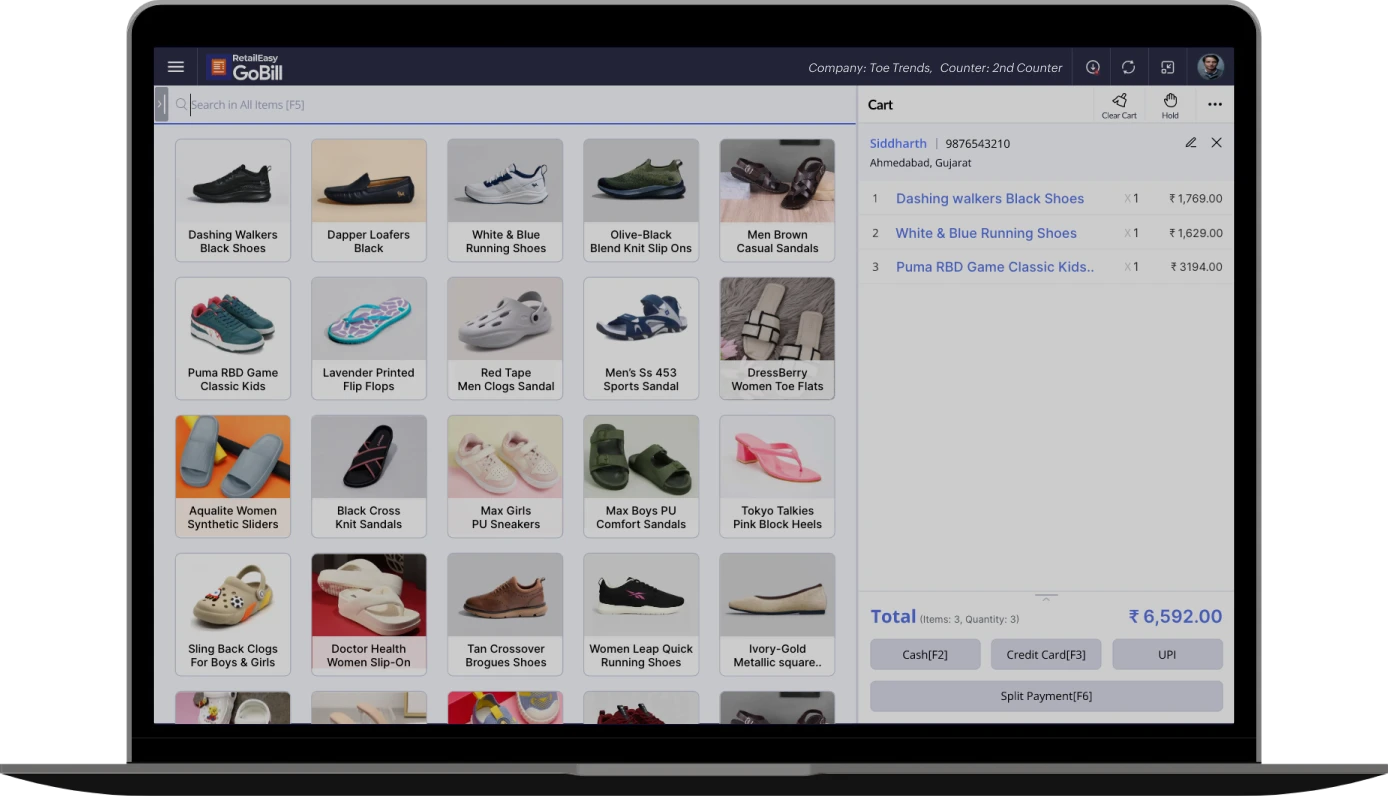Refresh data with the sync icon
1388x796 pixels.
1129,67
